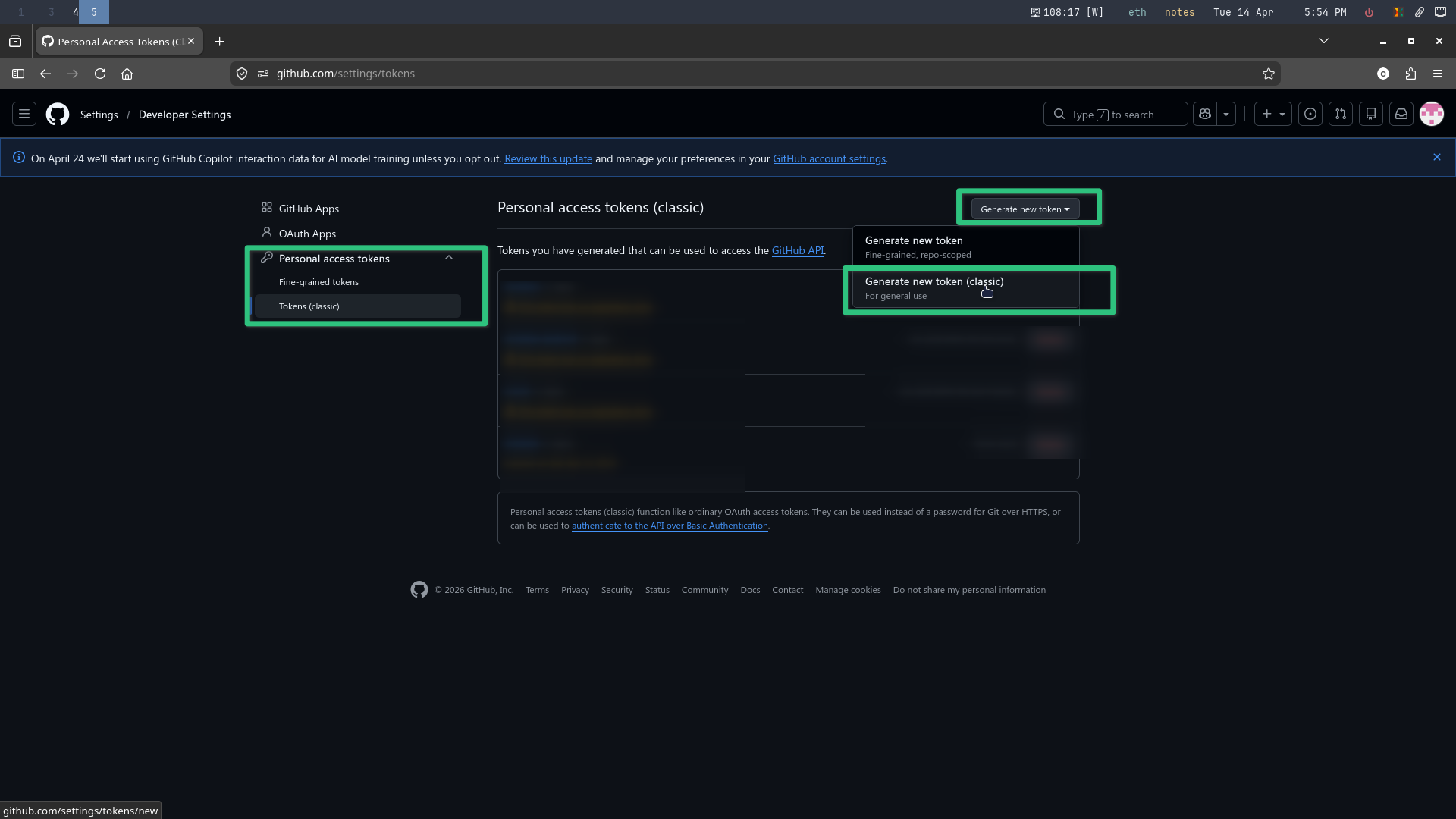This screenshot has width=1456, height=819.
Task: Open Contact footer link
Action: pos(787,590)
